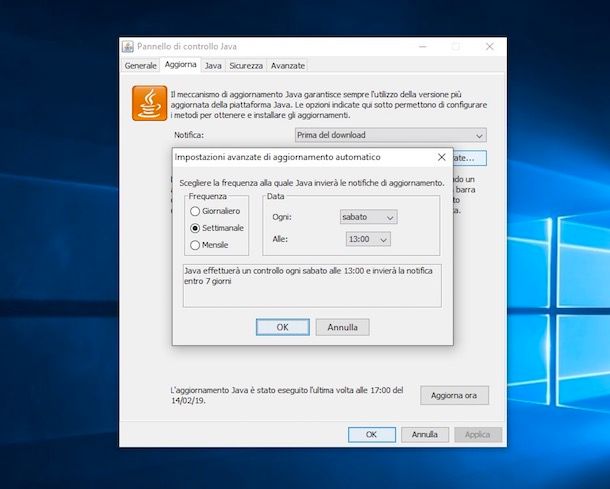
Task: Click the last update text 14/02/19
Action: [x=287, y=395]
